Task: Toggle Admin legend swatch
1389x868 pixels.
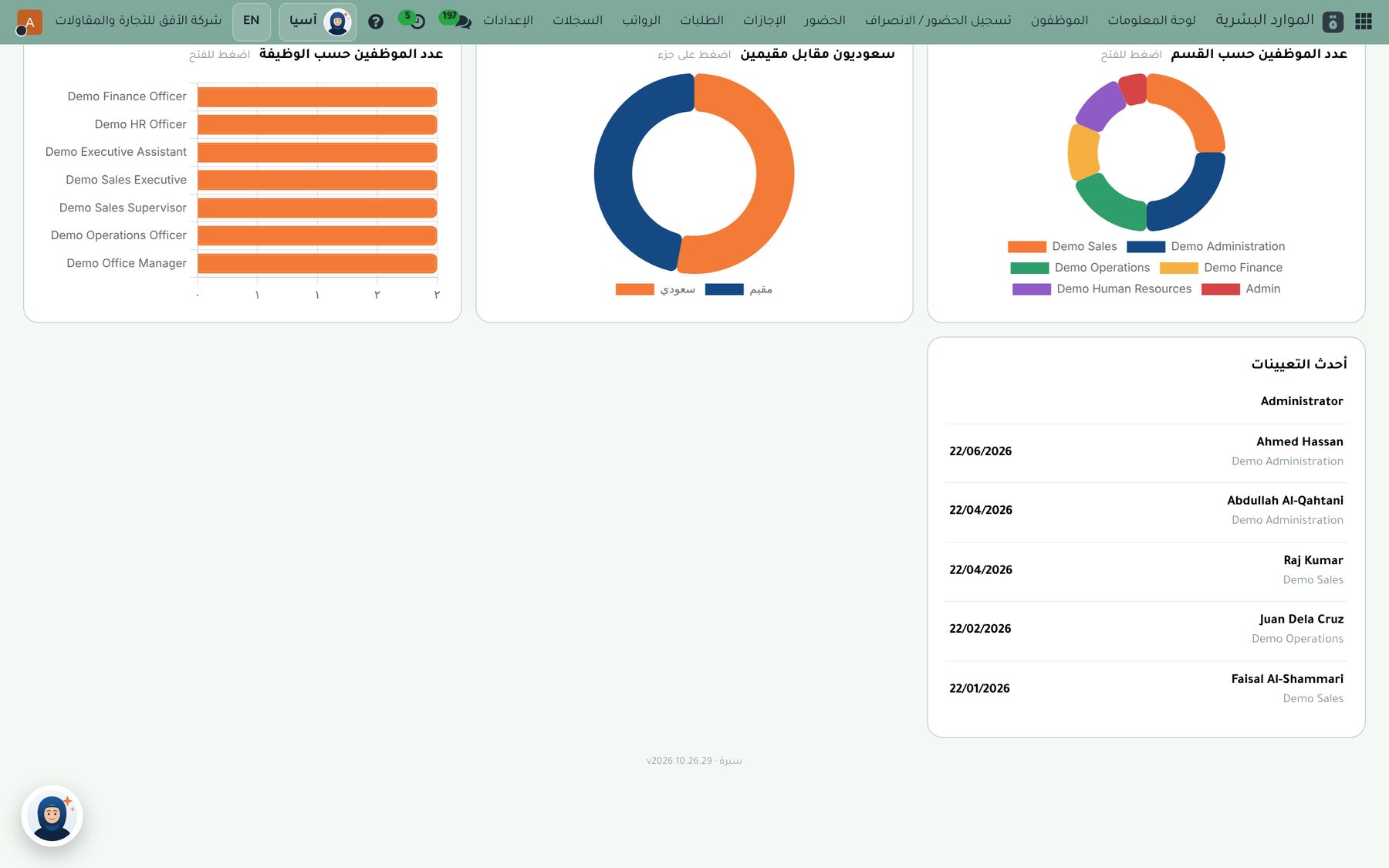Action: tap(1220, 289)
